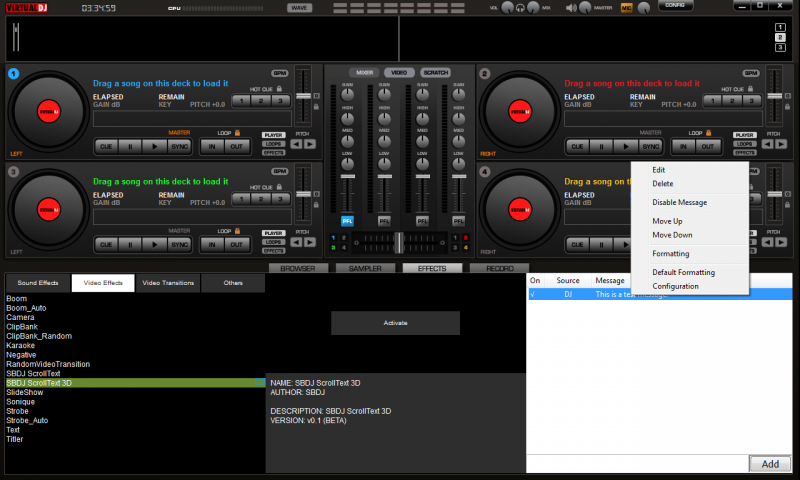800x480 pixels.
Task: Select Sonique video effect
Action: point(20,402)
